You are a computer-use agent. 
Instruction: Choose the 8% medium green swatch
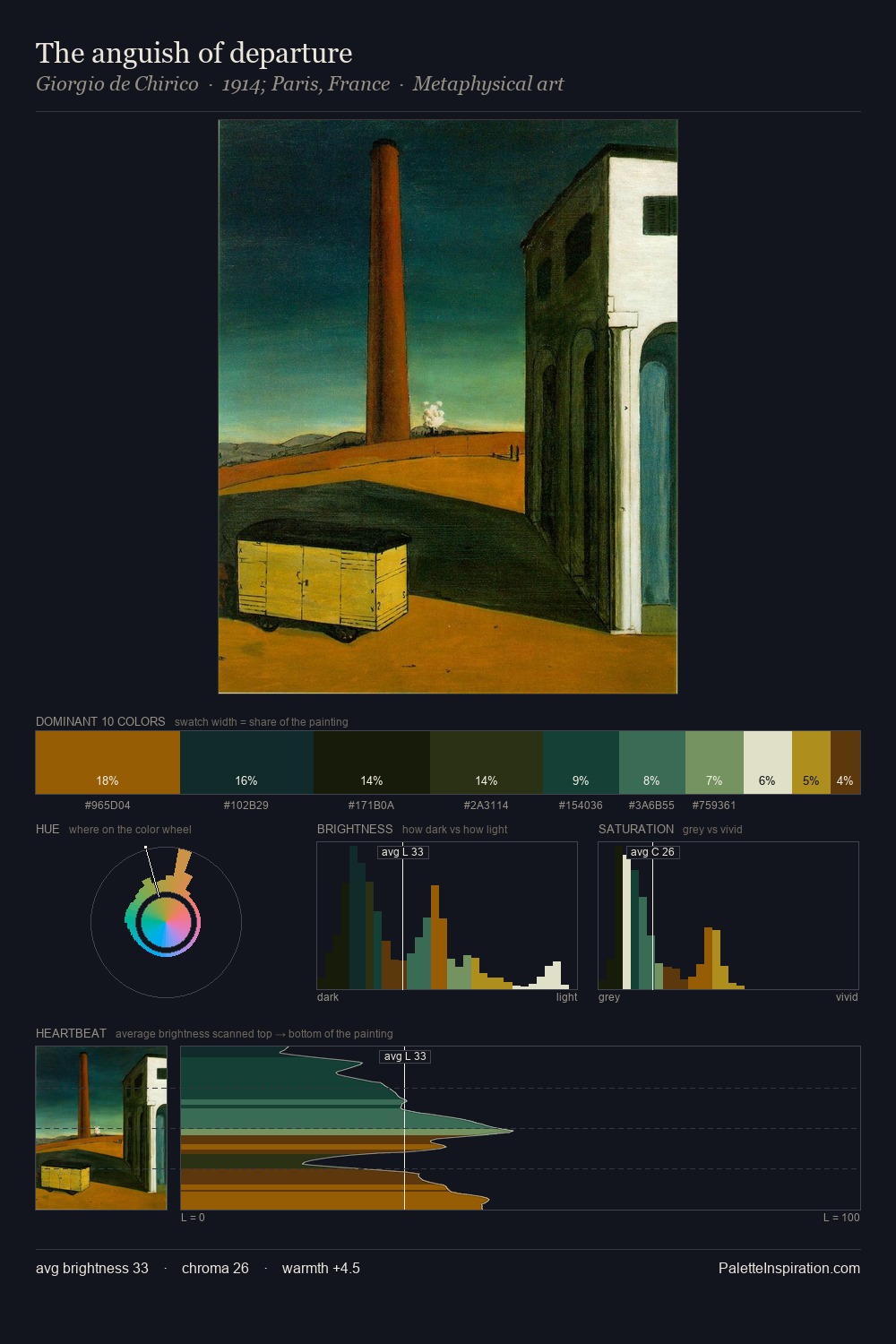652,762
